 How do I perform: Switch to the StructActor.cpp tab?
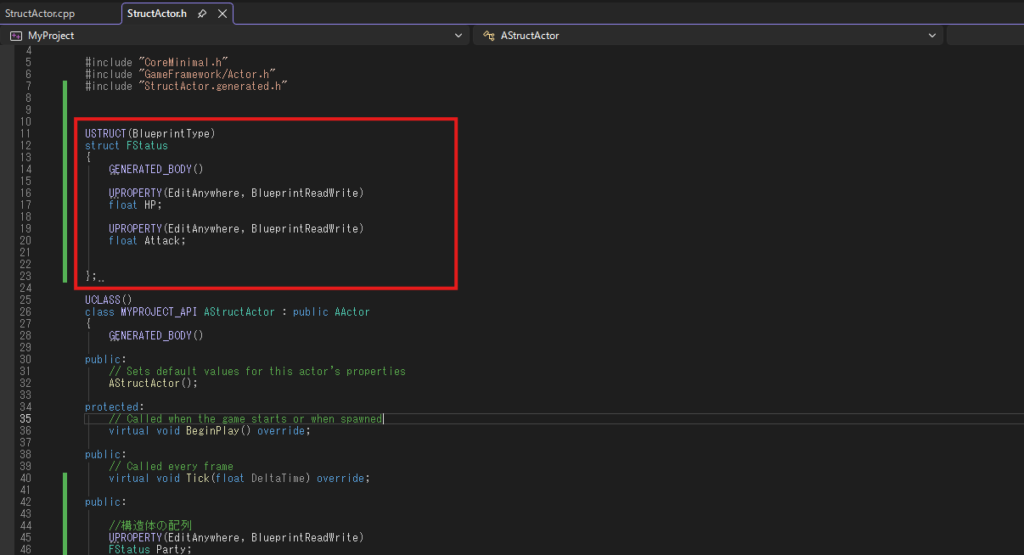(40, 13)
